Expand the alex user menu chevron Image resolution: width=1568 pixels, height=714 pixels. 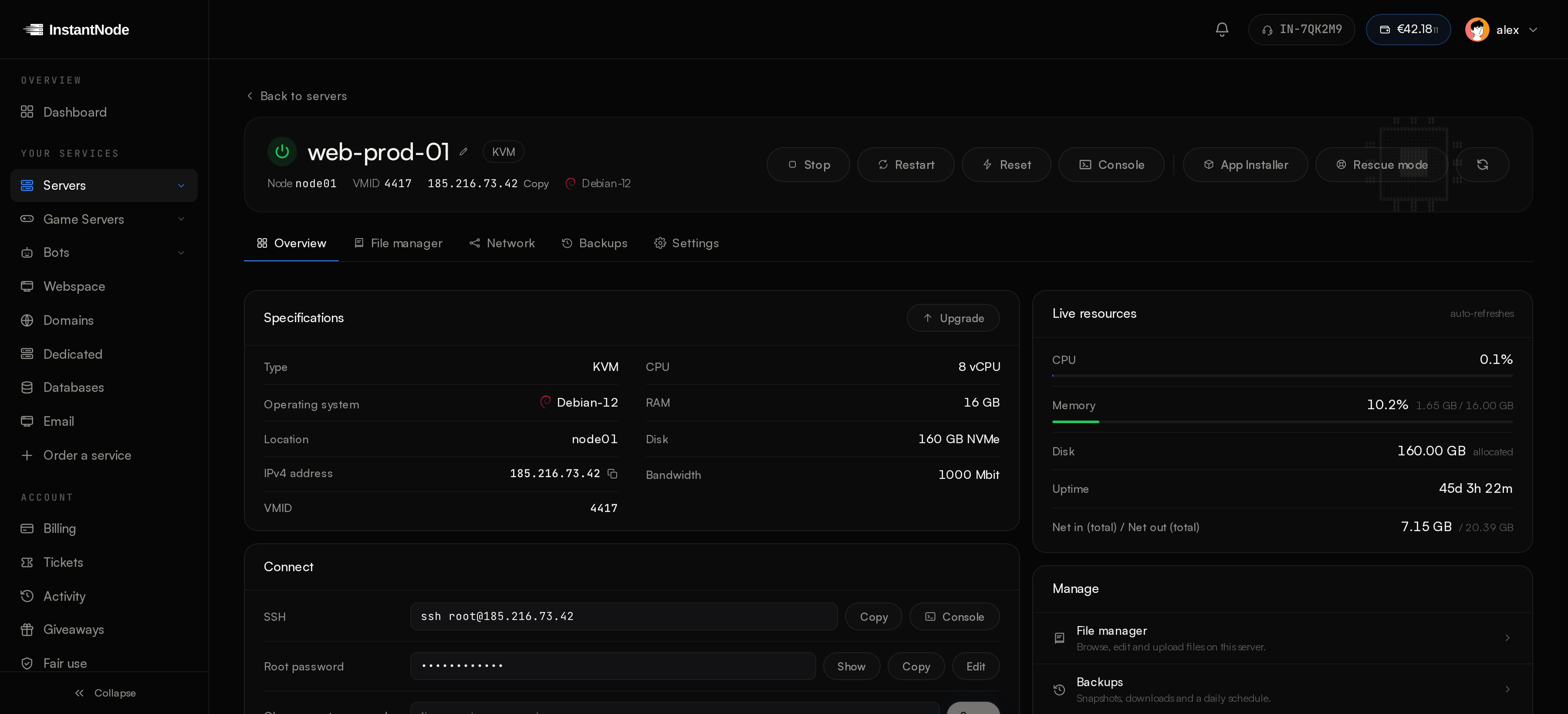tap(1533, 30)
